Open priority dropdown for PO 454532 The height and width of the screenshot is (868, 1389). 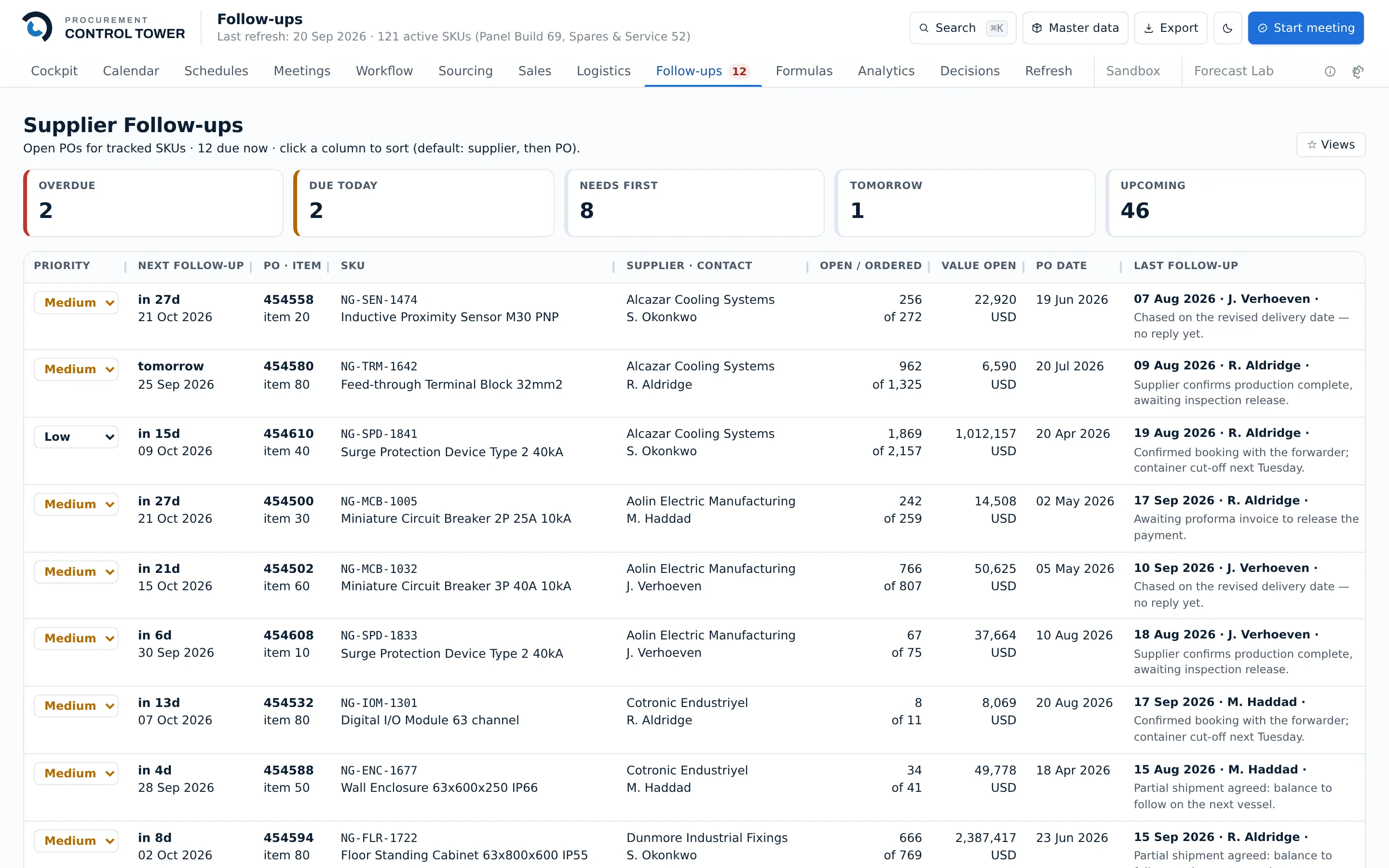click(76, 705)
